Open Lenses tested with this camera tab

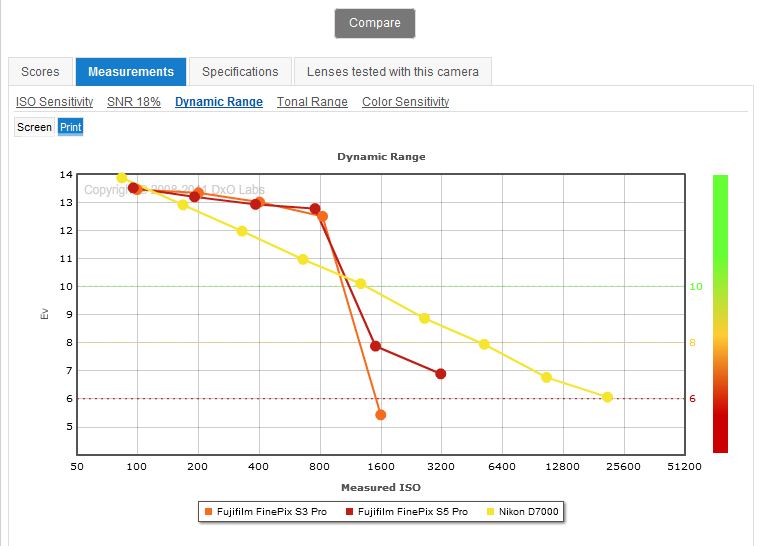[x=392, y=72]
